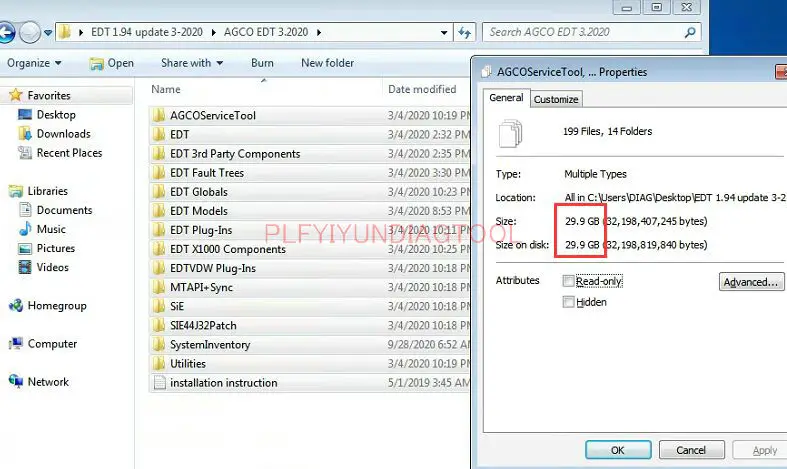The height and width of the screenshot is (469, 787).
Task: Sort by Date modified column header
Action: click(x=422, y=89)
